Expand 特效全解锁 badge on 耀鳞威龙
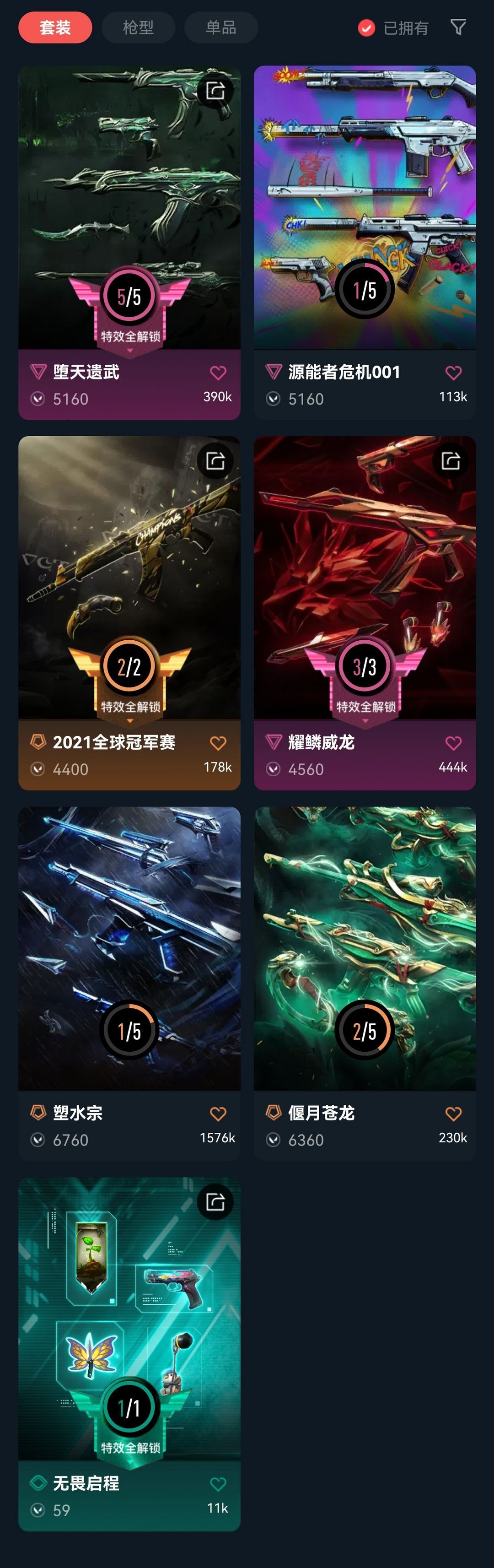This screenshot has width=494, height=1568. click(365, 707)
